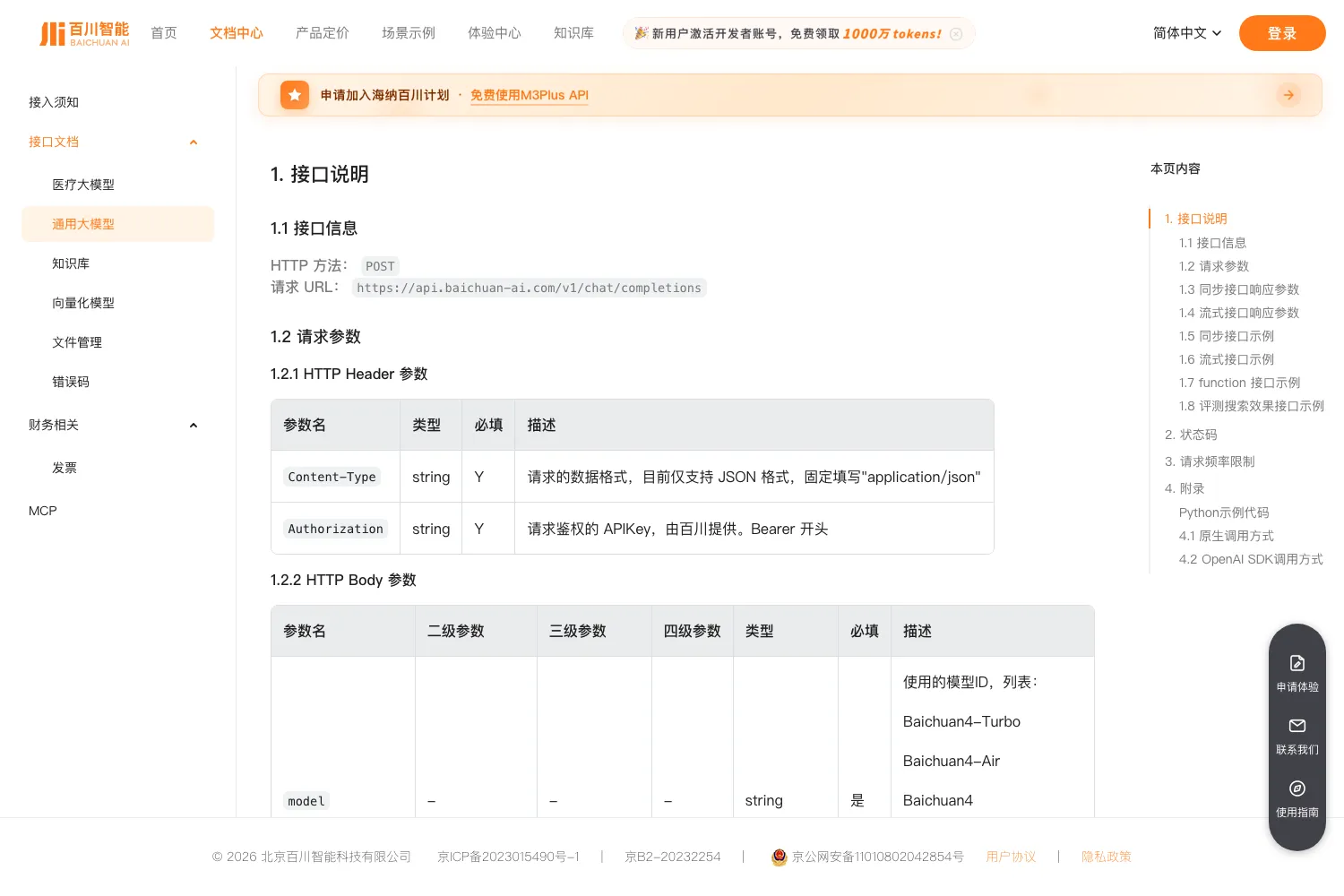Select 向量化模型 in the sidebar

point(83,303)
